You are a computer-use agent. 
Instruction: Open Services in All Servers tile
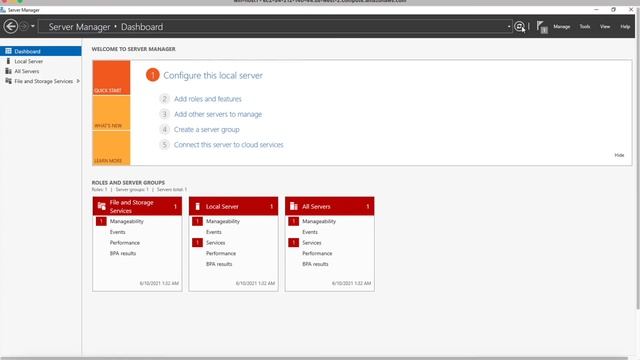point(311,242)
